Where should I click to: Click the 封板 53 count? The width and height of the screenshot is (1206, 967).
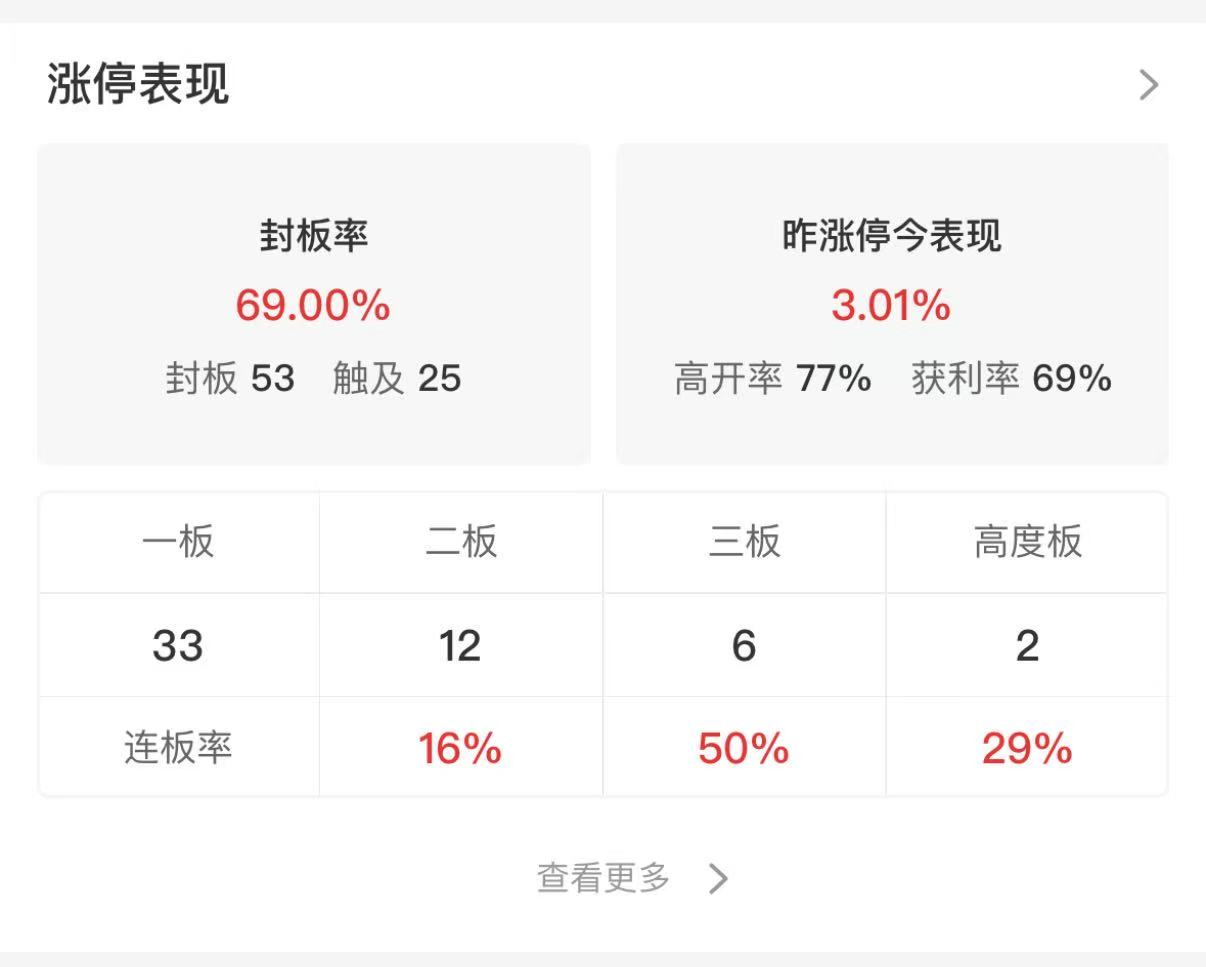tap(230, 379)
